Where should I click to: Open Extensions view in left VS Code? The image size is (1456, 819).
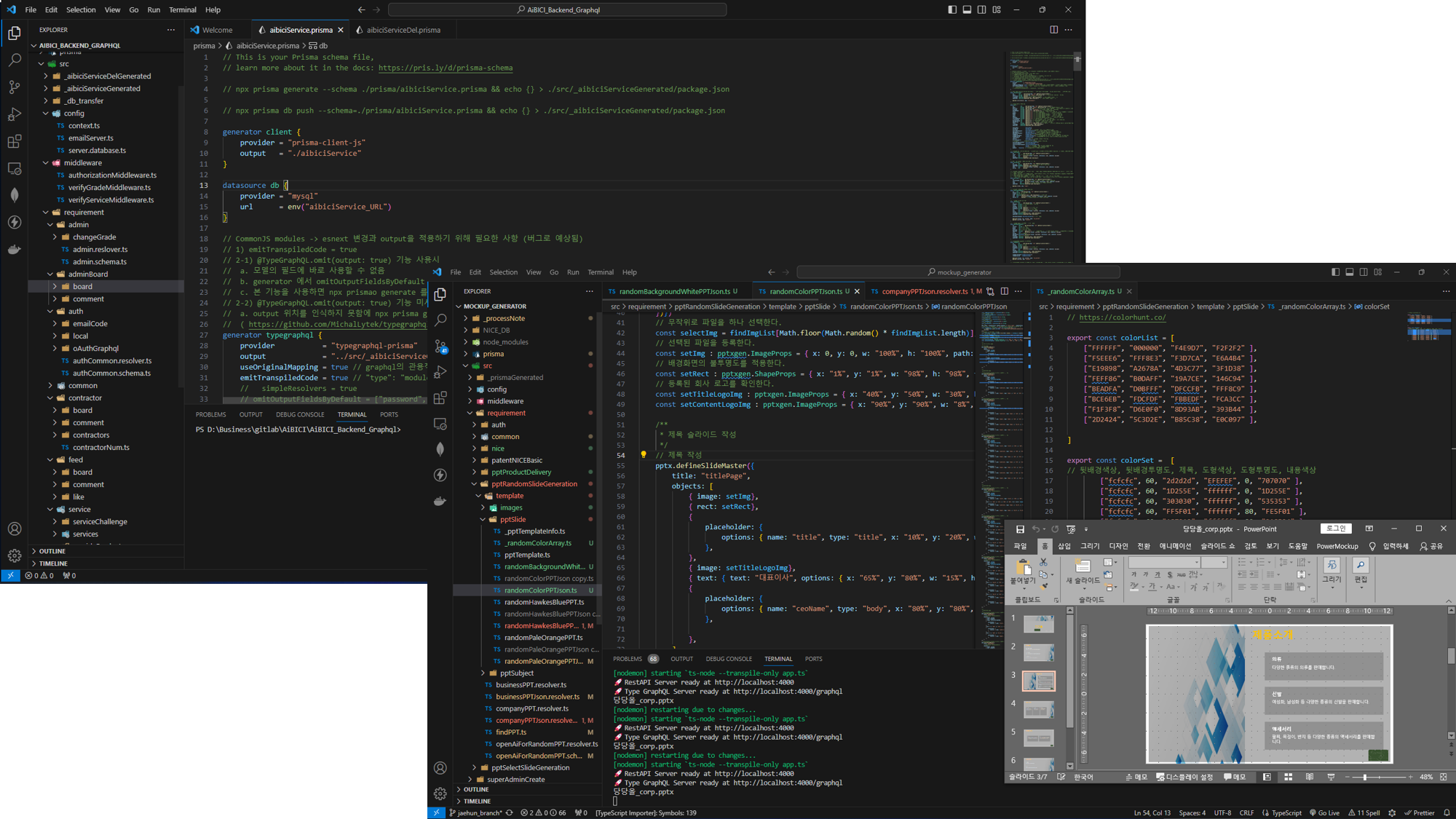coord(15,141)
